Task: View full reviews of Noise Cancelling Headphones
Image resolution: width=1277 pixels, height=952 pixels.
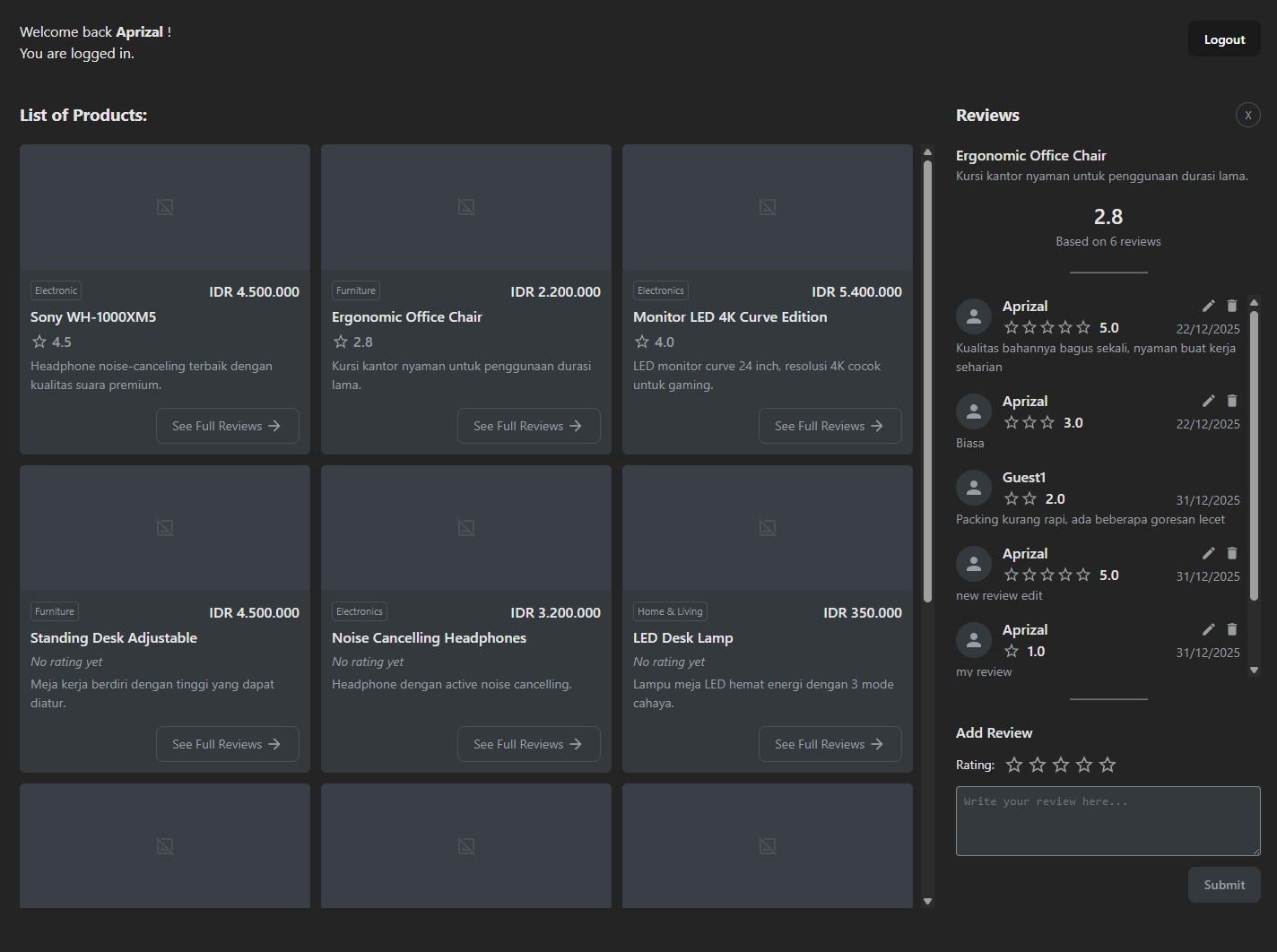Action: point(529,744)
